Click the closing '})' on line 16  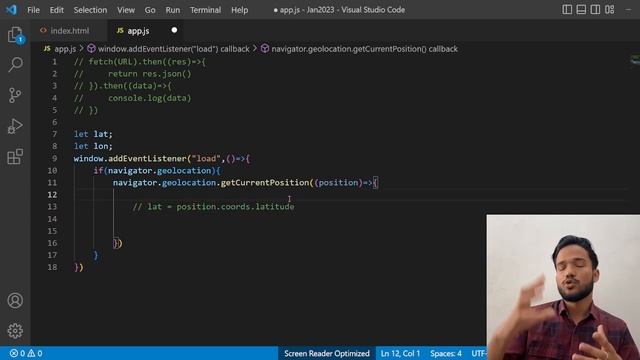(x=118, y=243)
